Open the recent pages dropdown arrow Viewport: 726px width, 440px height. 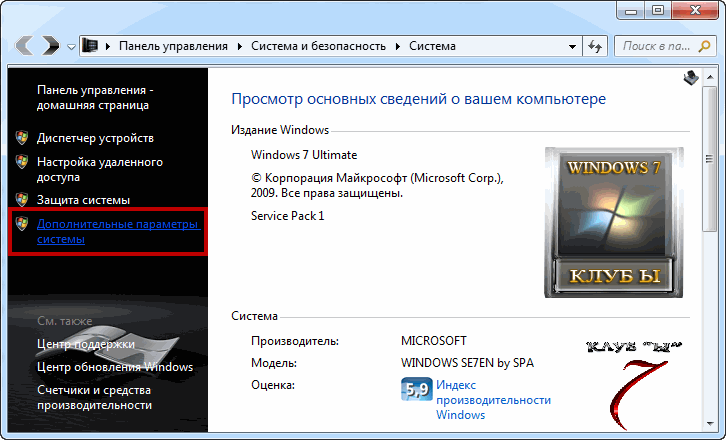[71, 47]
